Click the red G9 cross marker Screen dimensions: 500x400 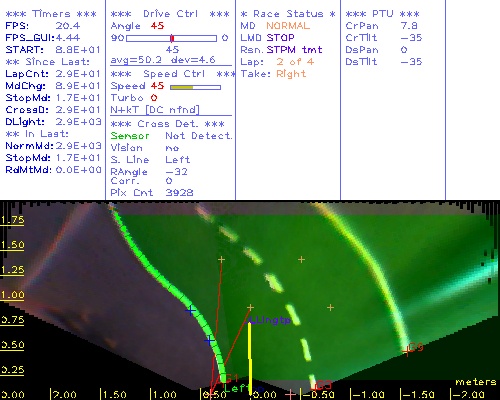coord(406,351)
